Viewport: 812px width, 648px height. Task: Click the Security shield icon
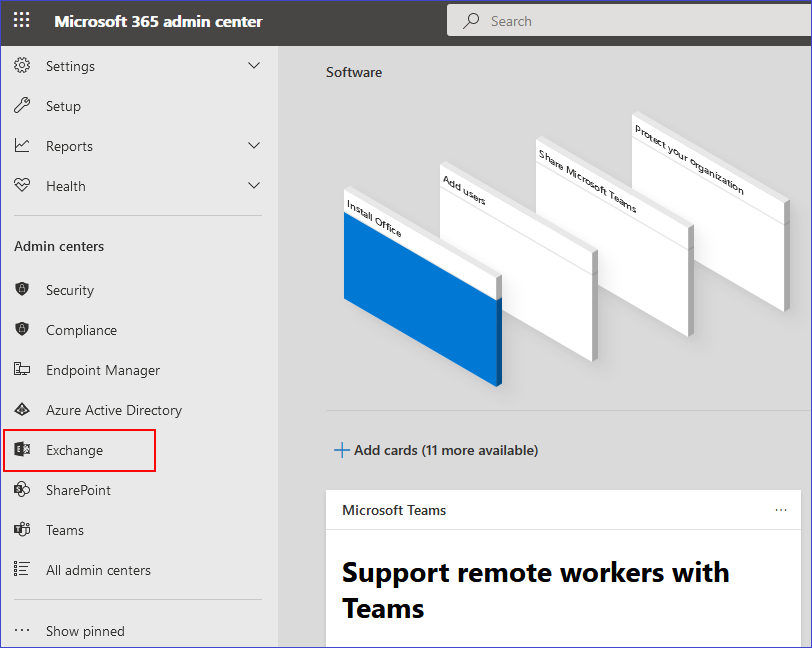tap(22, 290)
